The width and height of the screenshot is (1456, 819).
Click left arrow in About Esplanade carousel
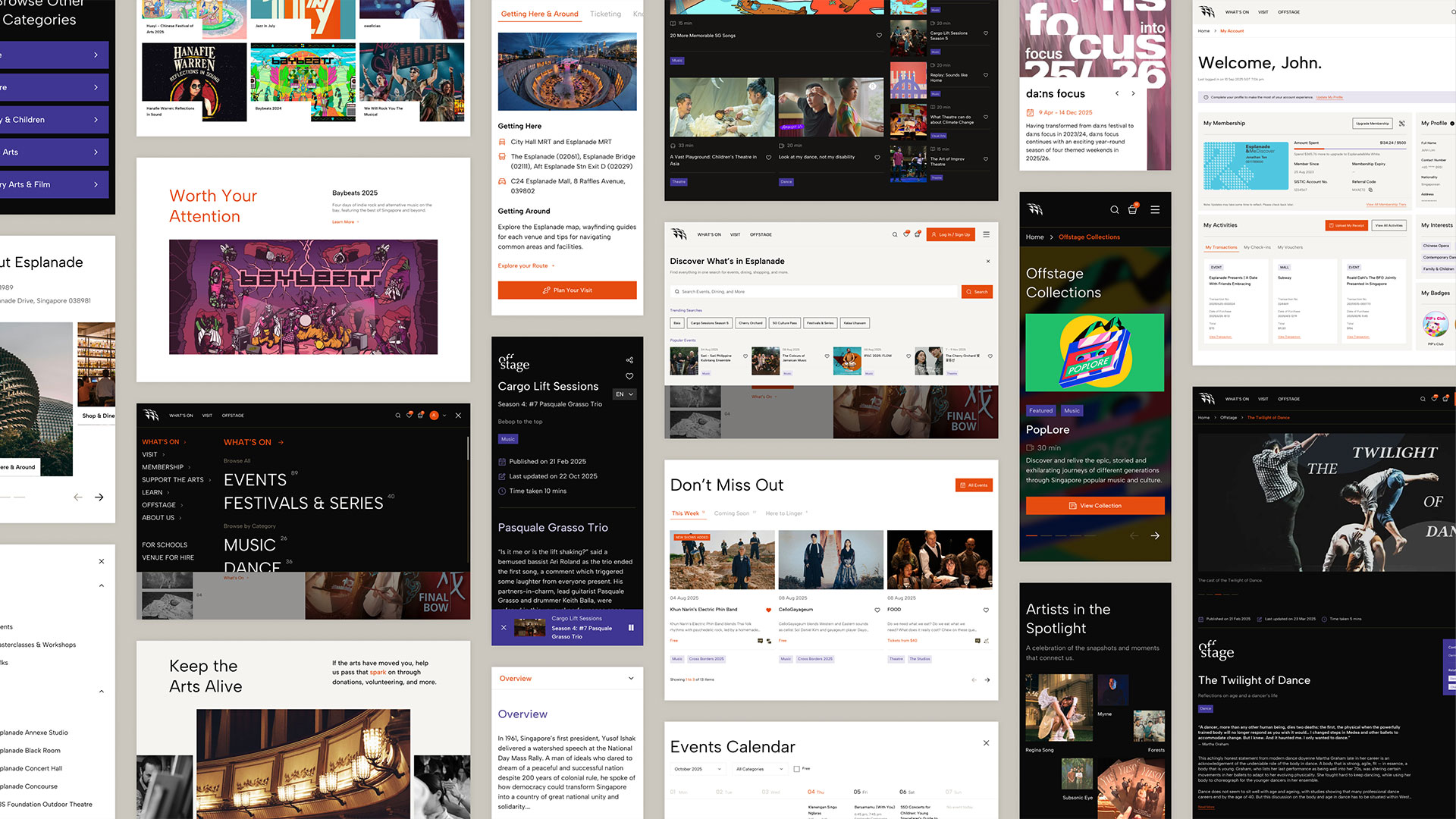click(x=77, y=497)
